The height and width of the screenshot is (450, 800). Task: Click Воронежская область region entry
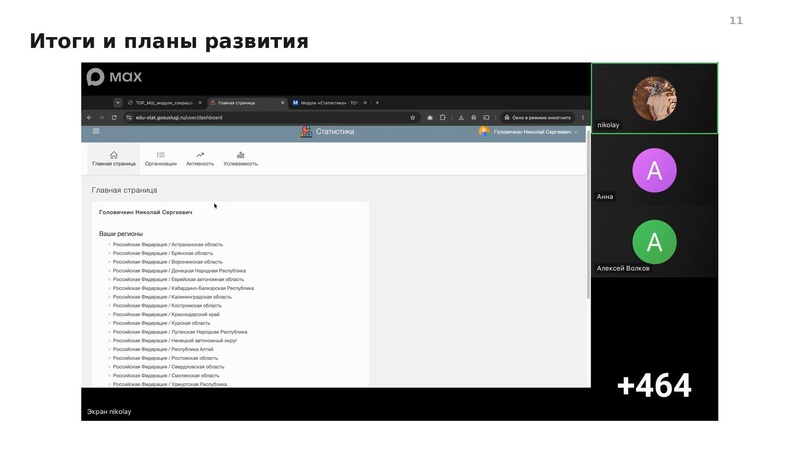point(167,262)
